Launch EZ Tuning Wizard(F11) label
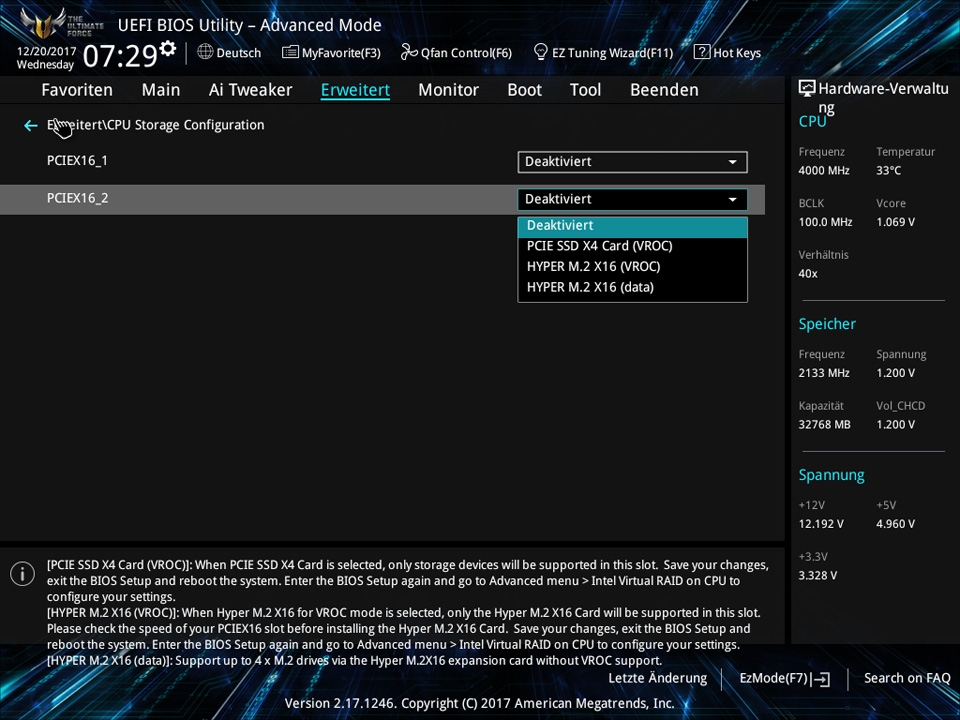 point(612,53)
